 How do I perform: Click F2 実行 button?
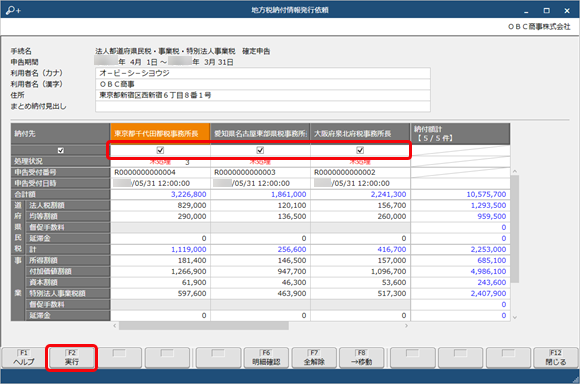[x=72, y=358]
